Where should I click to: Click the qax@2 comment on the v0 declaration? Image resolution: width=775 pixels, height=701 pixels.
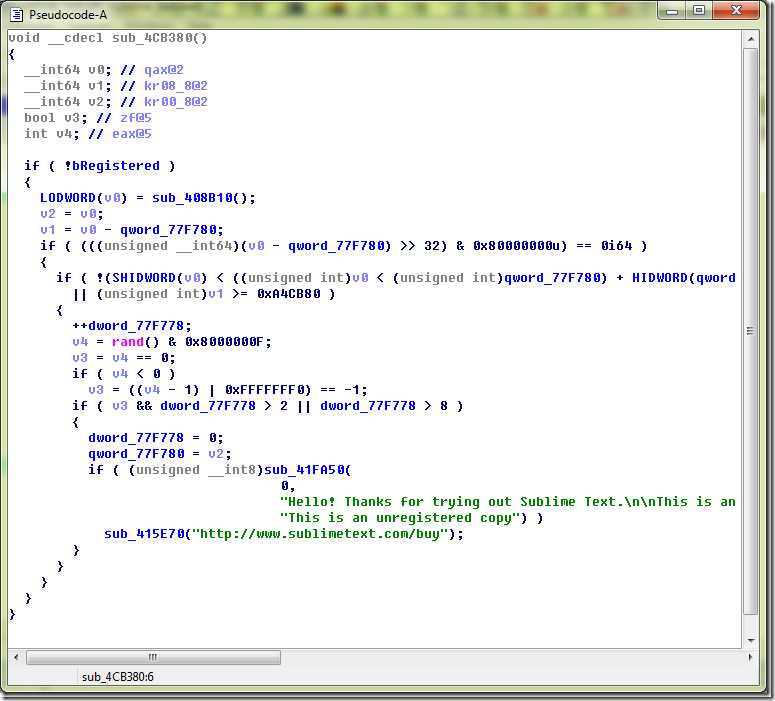click(x=164, y=70)
